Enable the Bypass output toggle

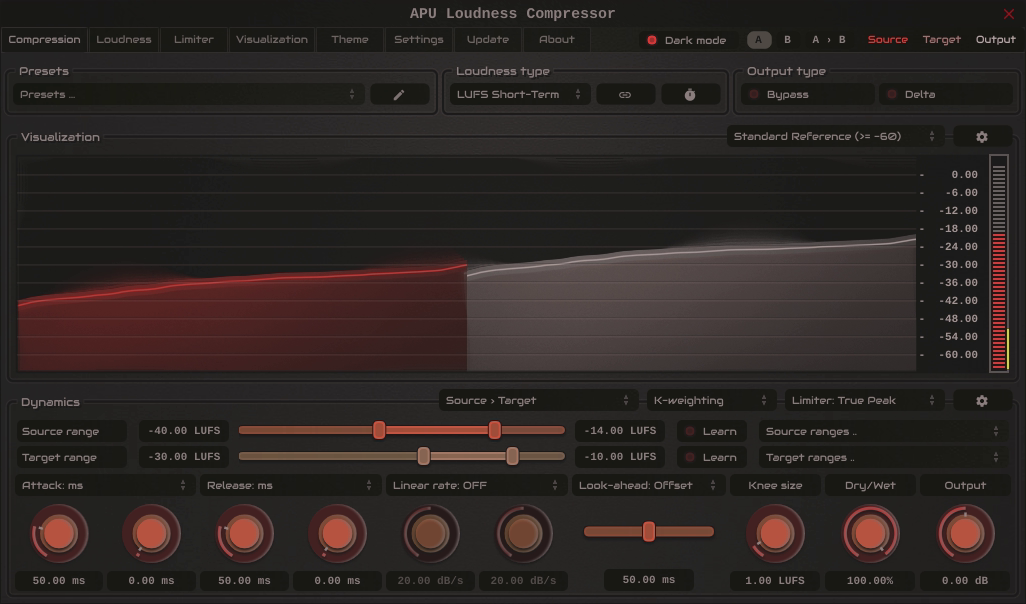[x=807, y=95]
